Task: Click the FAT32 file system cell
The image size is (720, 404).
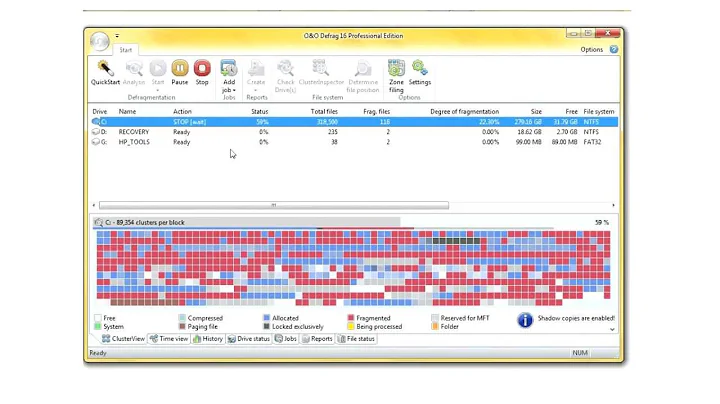Action: 592,142
